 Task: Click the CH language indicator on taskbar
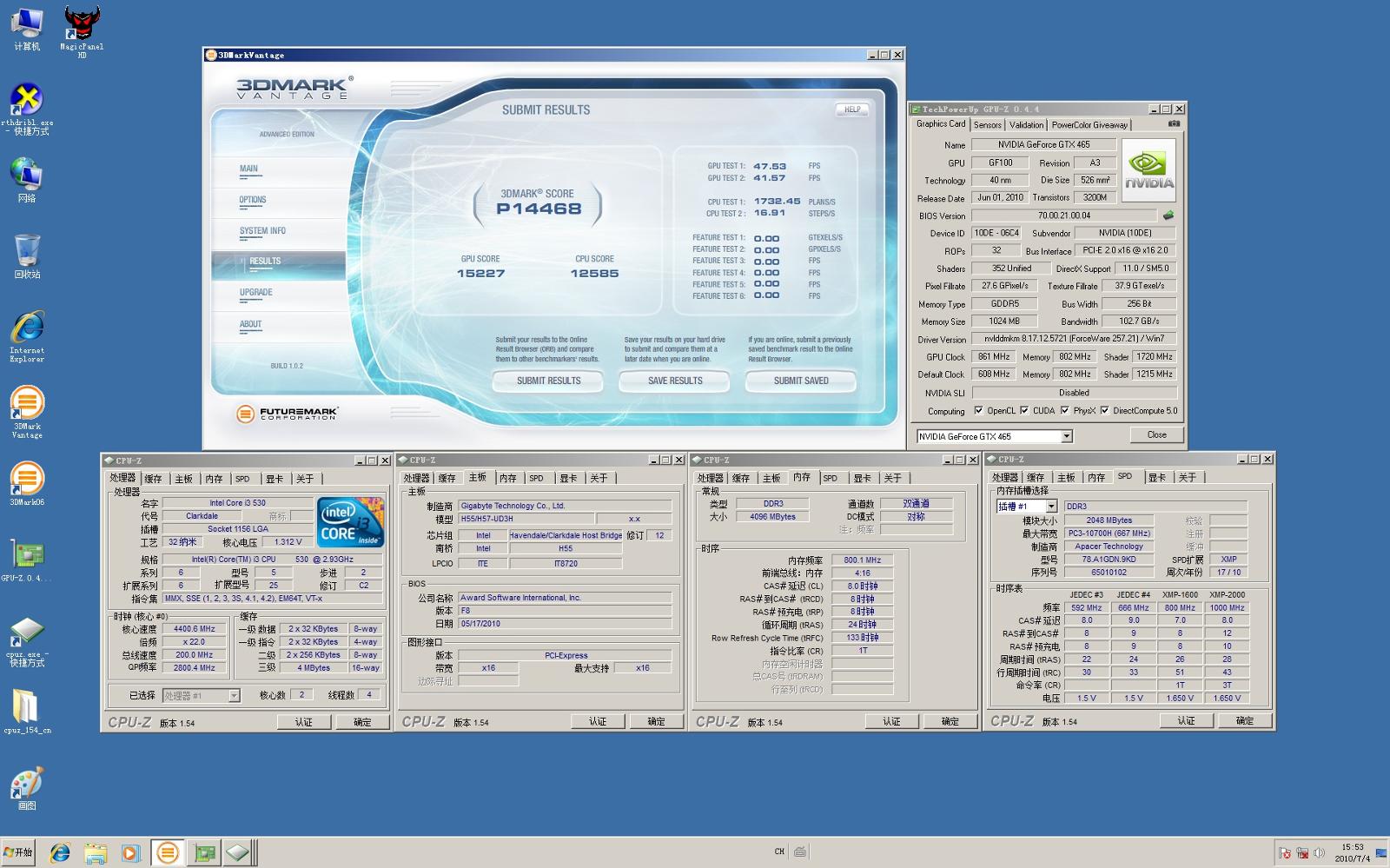[x=779, y=851]
